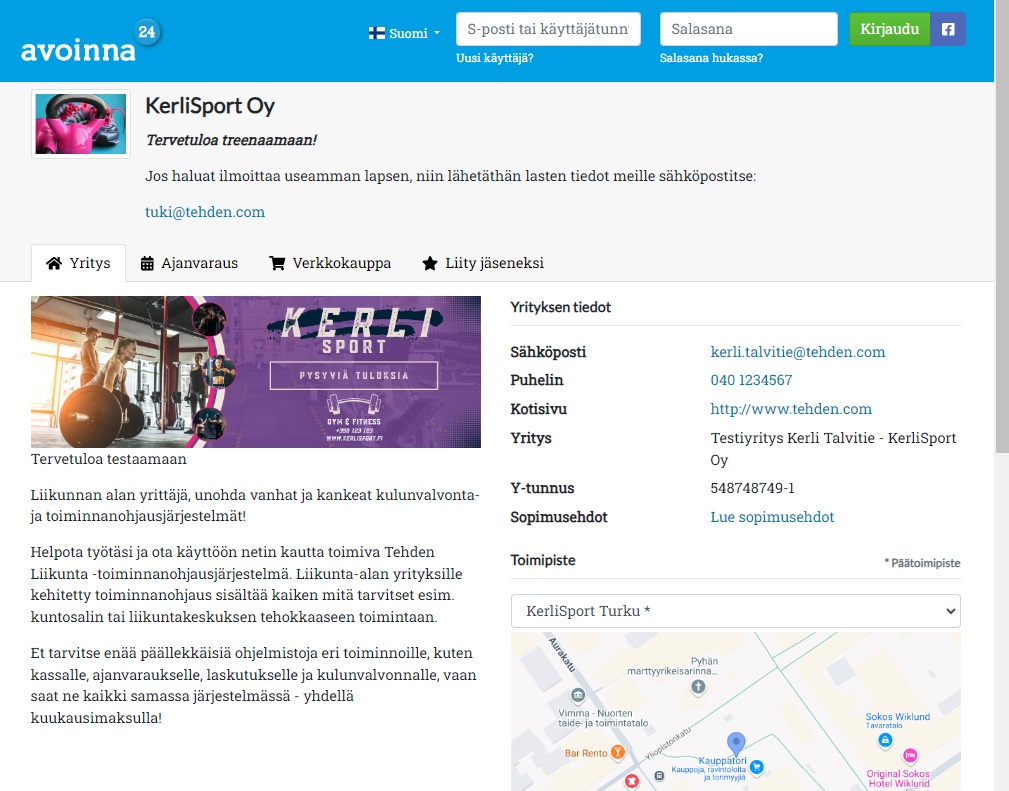1009x791 pixels.
Task: Click the Original Sokos Hotel Wiklund marker
Action: pyautogui.click(x=910, y=755)
